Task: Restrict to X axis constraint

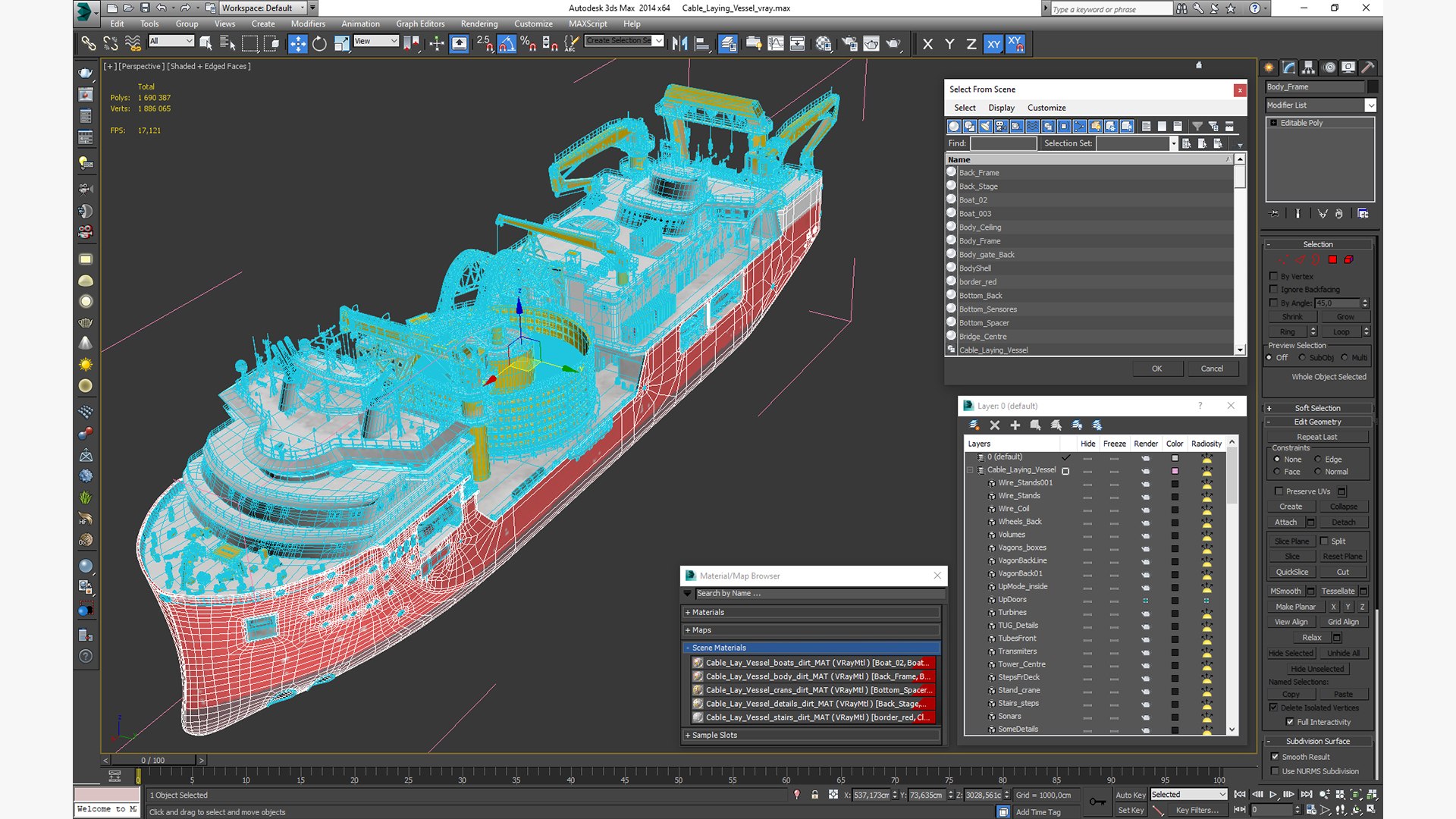Action: point(927,44)
